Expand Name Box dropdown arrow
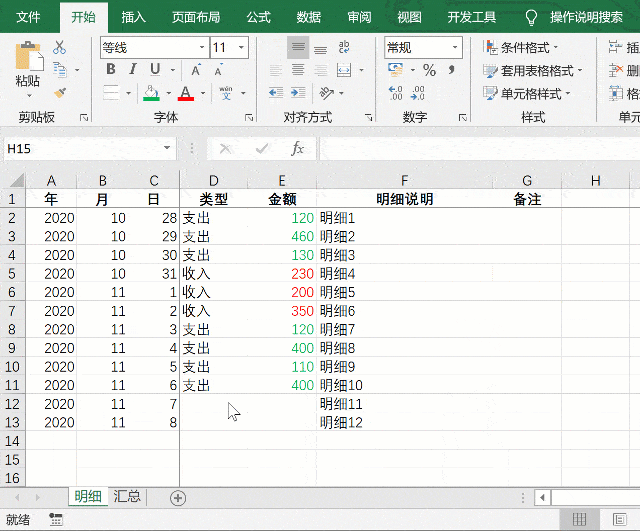 (167, 148)
